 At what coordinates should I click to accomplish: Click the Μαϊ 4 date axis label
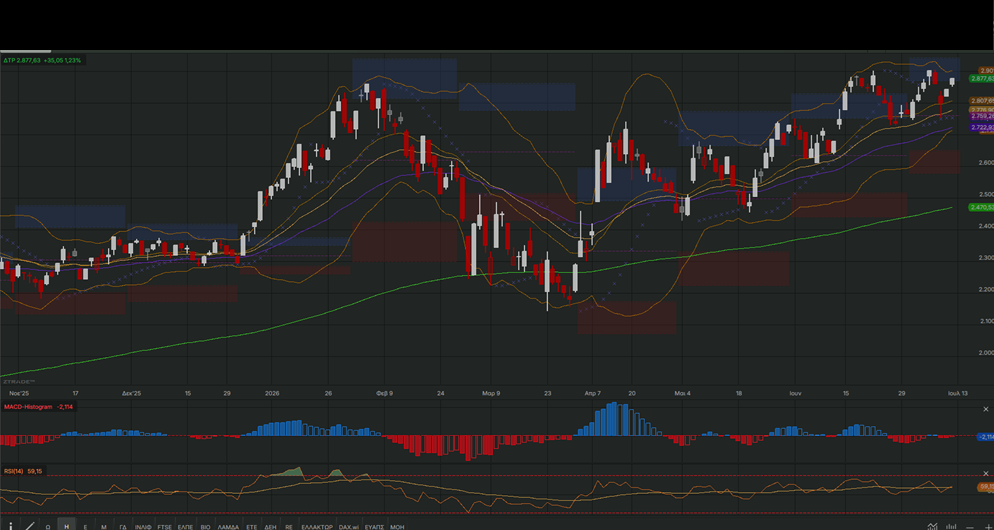[683, 393]
